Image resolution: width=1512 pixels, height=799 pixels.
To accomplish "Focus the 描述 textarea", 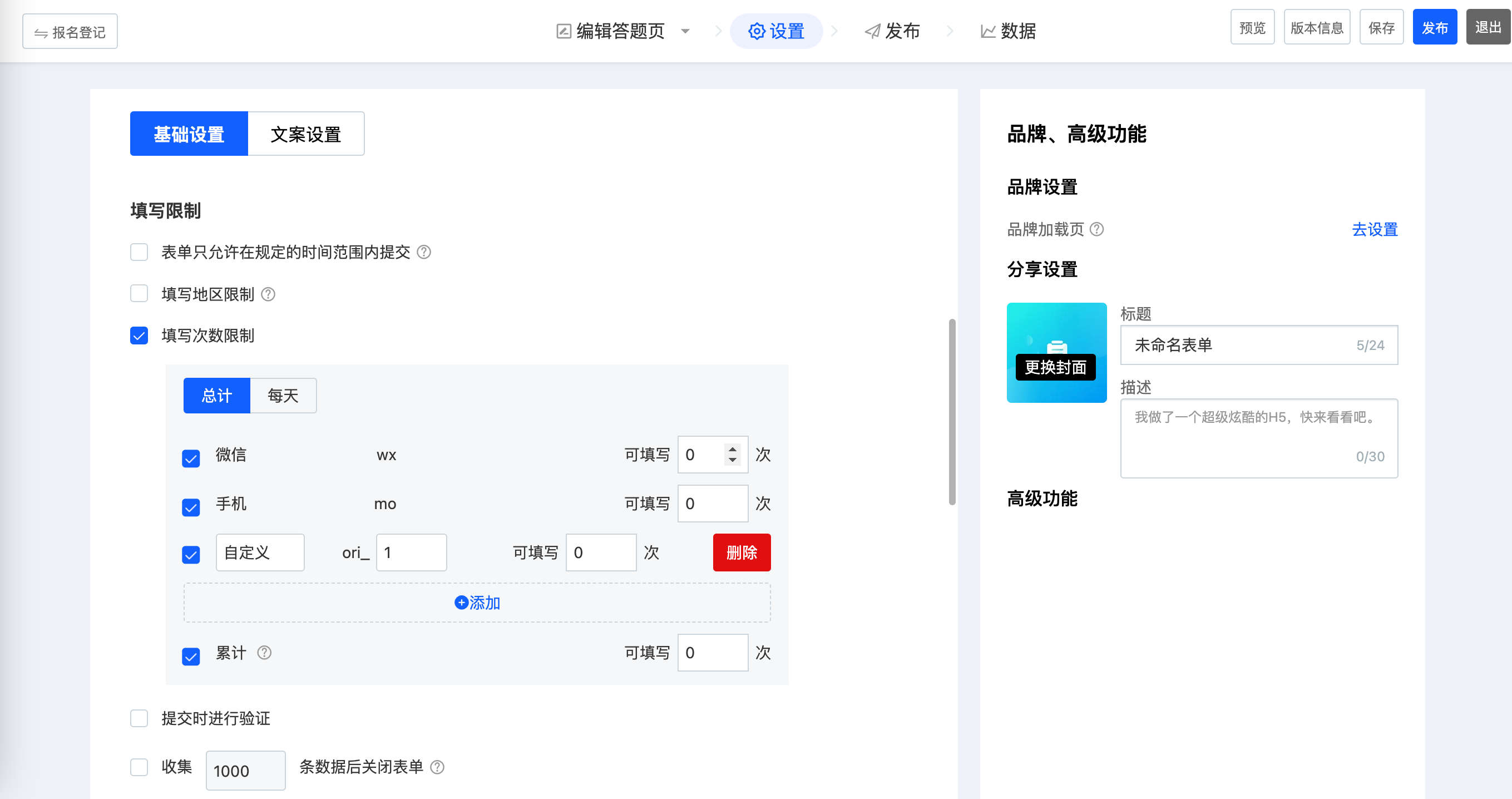I will click(x=1259, y=438).
